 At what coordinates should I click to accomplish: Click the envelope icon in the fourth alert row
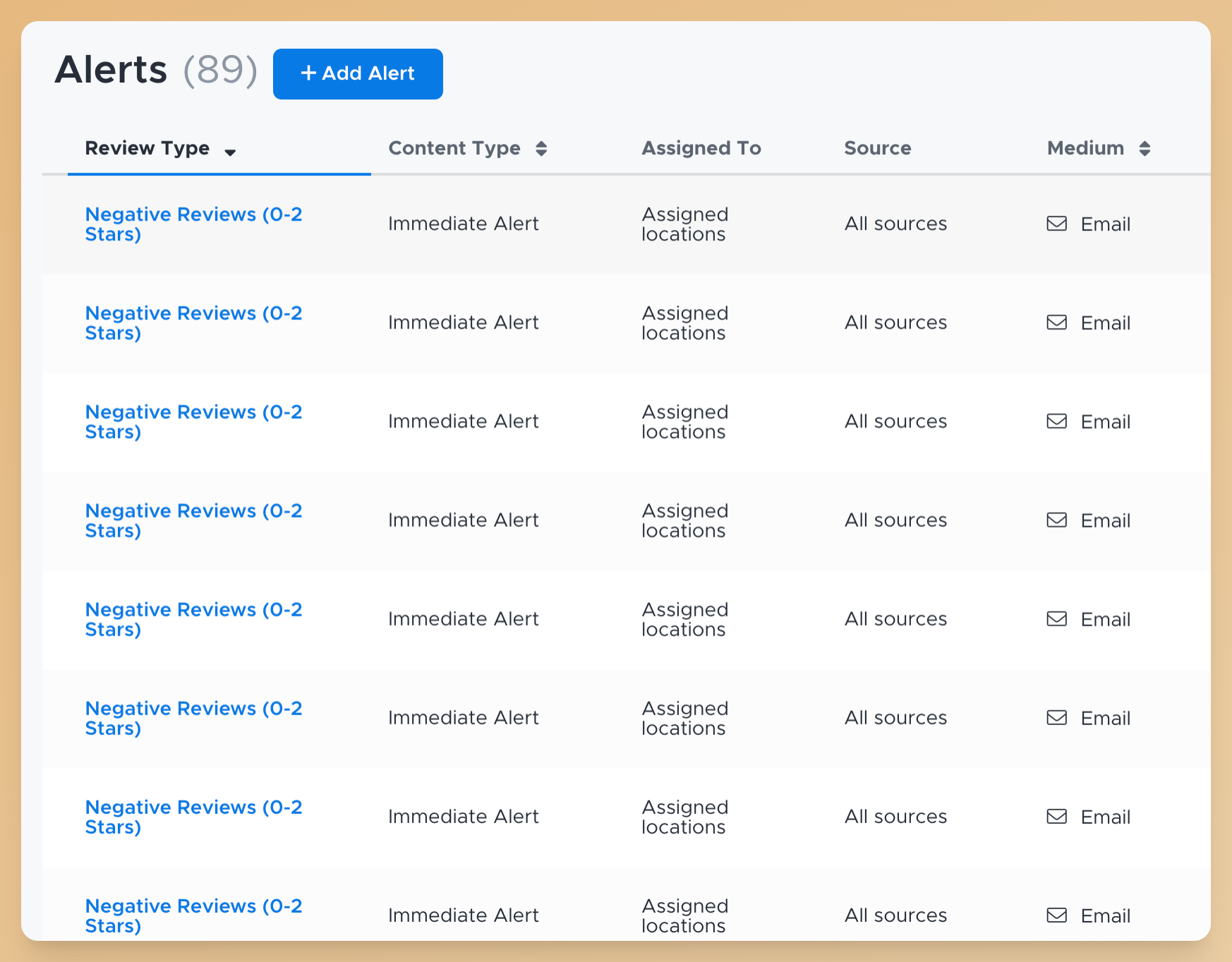[1056, 520]
